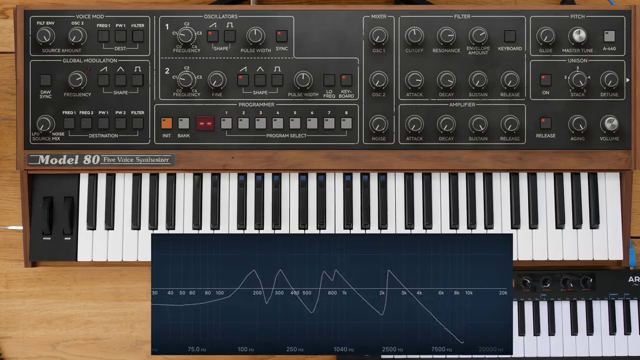The height and width of the screenshot is (360, 640).
Task: Click the red program number display
Action: pos(205,123)
